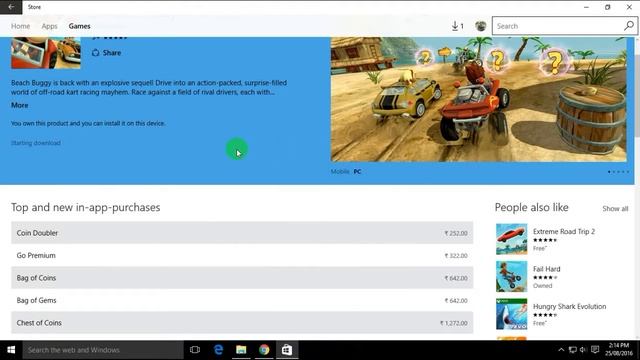Switch screenshots to PC
The image size is (640, 360).
click(x=357, y=171)
